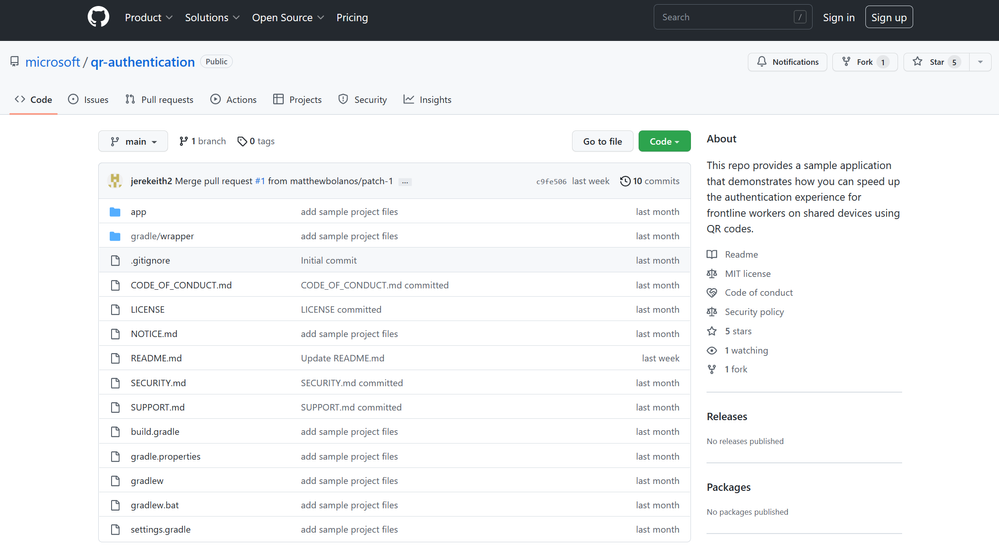This screenshot has width=999, height=546.
Task: Click the file icon next to .gitignore
Action: 115,261
